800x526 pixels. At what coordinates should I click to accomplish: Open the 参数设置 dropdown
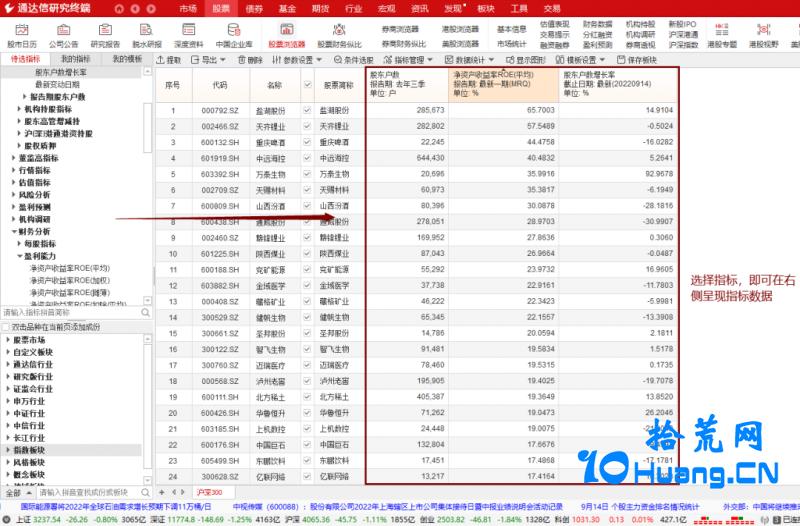coord(297,60)
